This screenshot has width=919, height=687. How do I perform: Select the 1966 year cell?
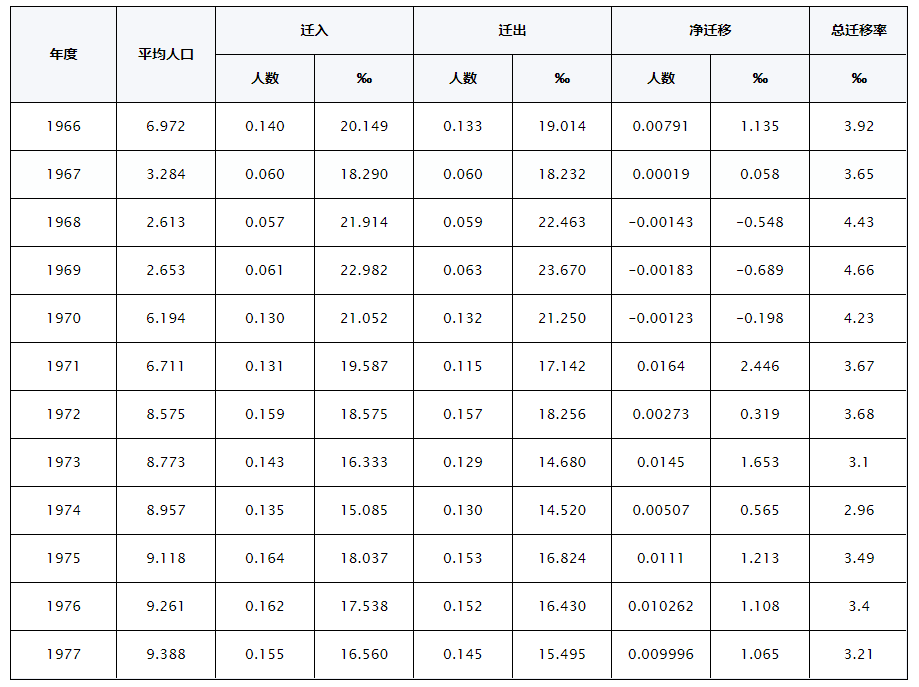[63, 126]
